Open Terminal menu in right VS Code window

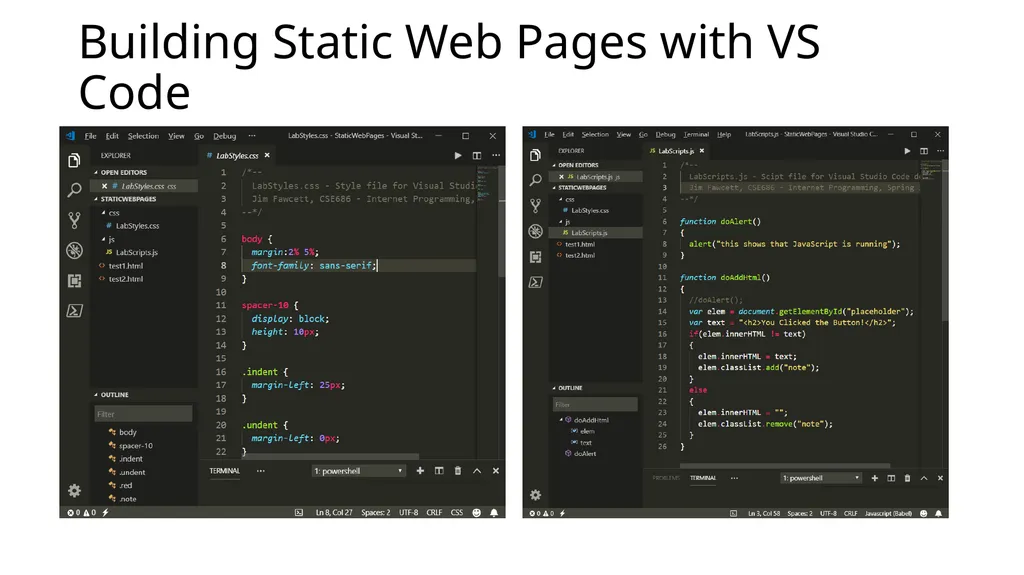click(696, 135)
